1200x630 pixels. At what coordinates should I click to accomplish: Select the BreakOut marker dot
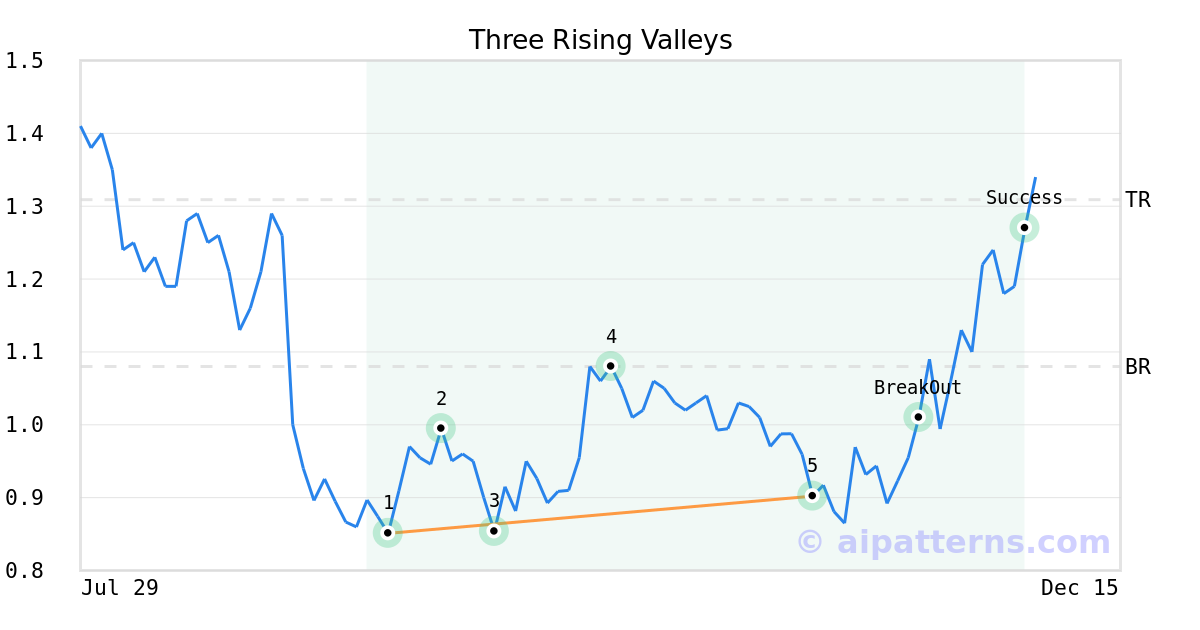point(918,416)
